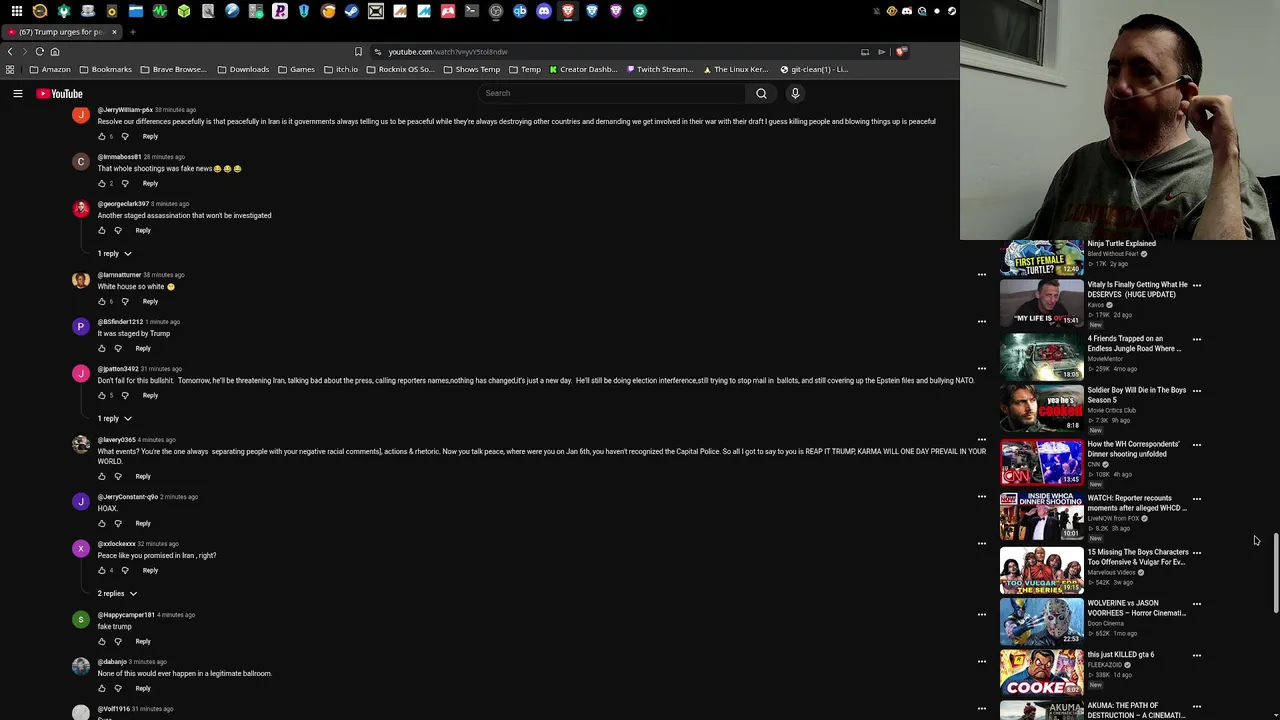Open action menu for @BSfinder1212's comment
Viewport: 1280px width, 720px height.
tap(982, 322)
